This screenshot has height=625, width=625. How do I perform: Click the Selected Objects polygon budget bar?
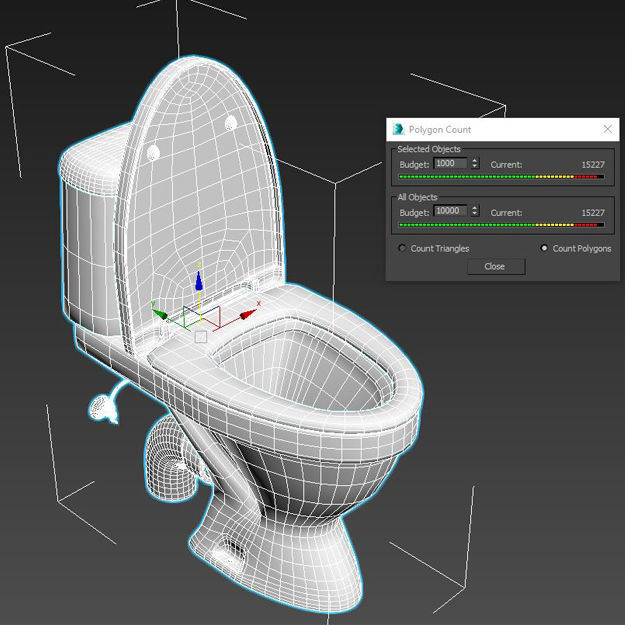501,177
